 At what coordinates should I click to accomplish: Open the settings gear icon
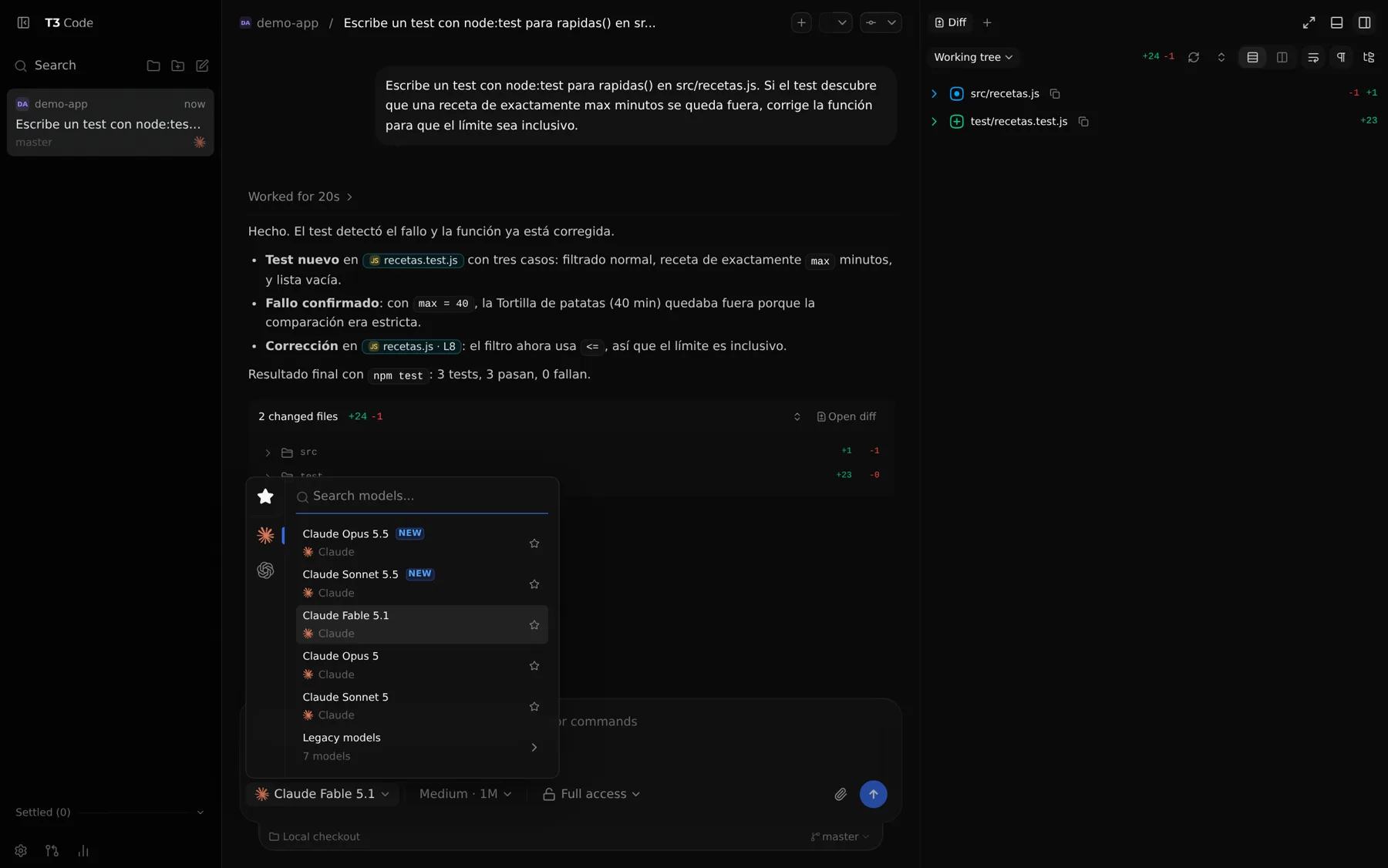(x=21, y=851)
